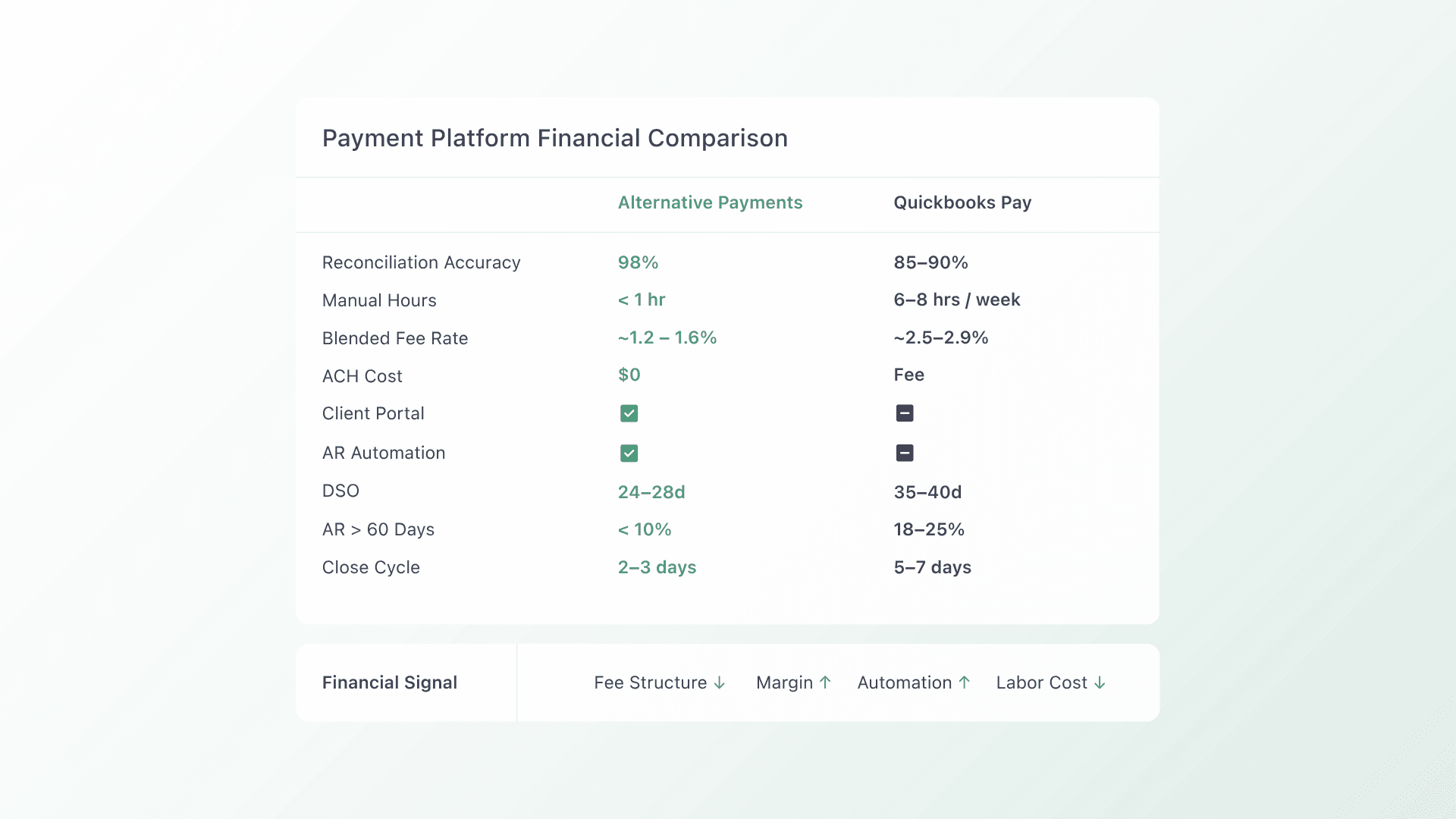Click the $0 ACH Cost value
The width and height of the screenshot is (1456, 819).
coord(629,375)
